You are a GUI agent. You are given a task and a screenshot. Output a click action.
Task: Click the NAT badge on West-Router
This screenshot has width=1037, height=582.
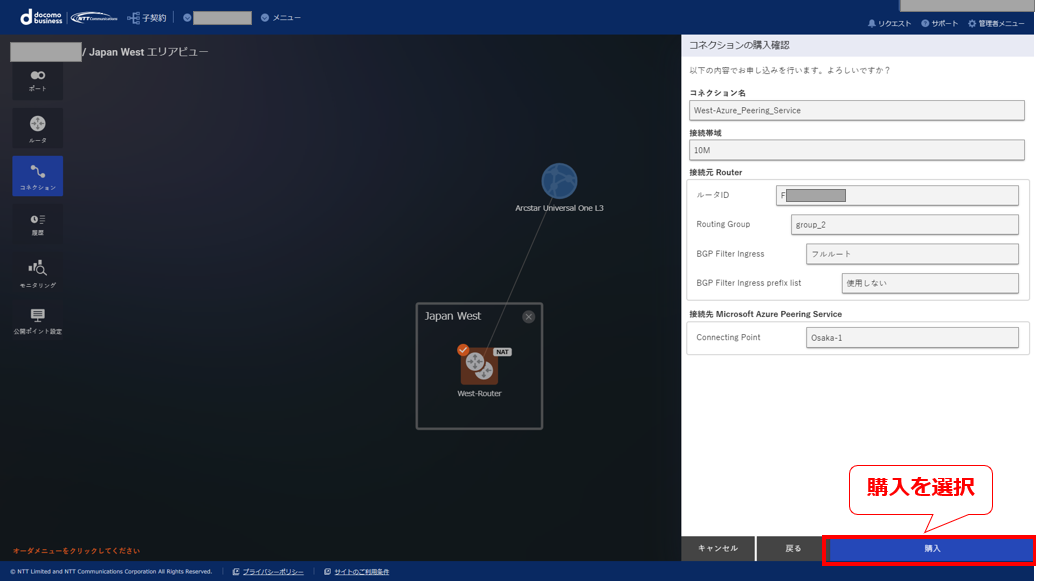click(x=503, y=352)
